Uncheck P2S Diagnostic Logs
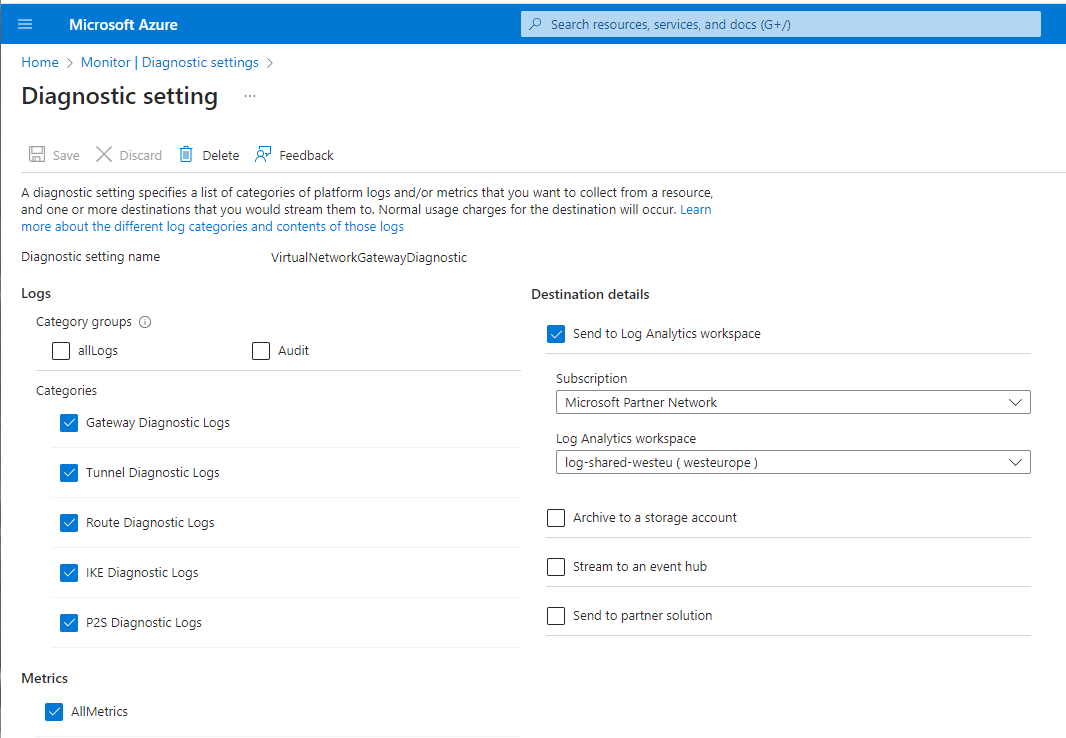 click(x=69, y=622)
